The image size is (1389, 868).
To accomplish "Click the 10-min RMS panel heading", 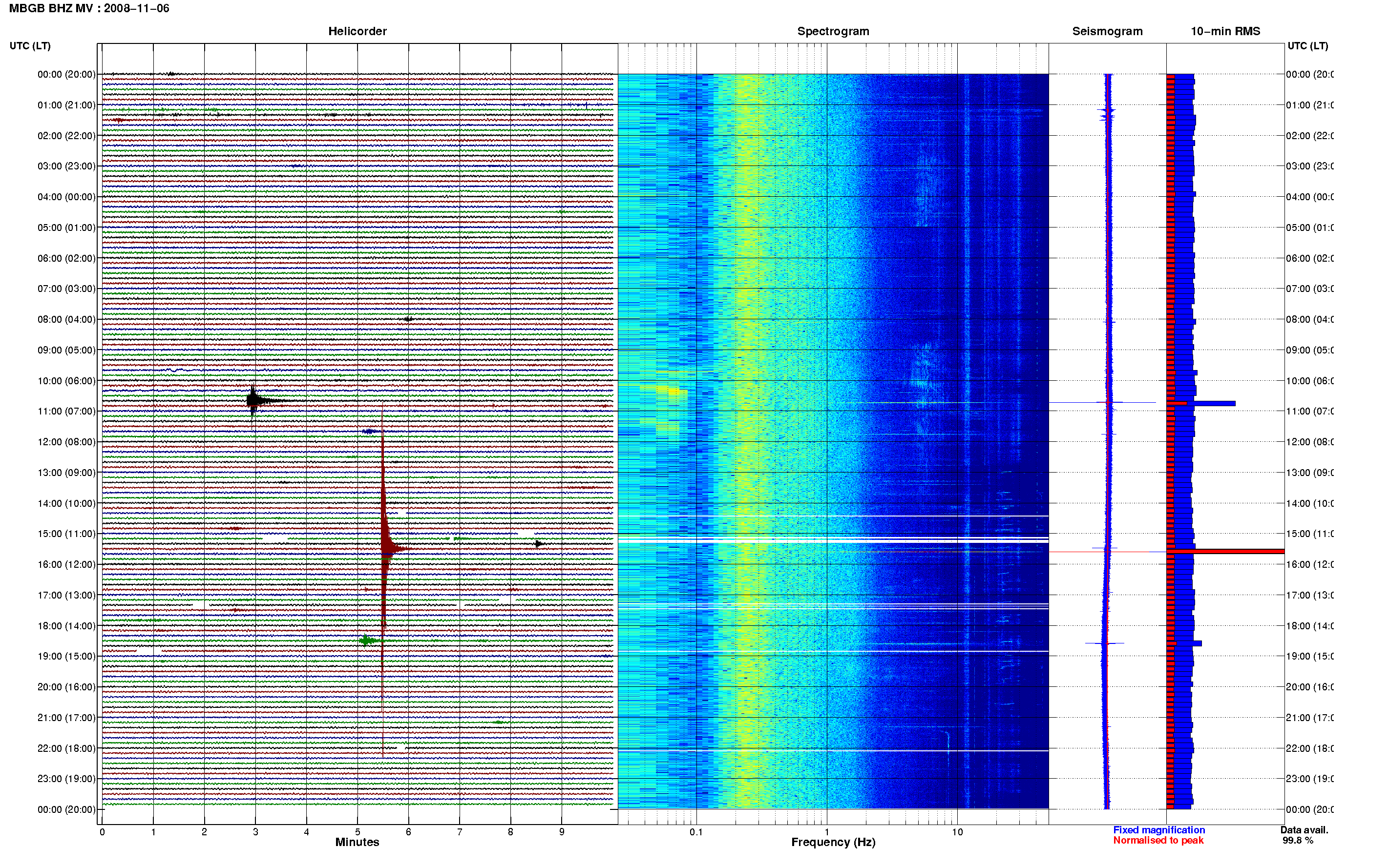I will click(1225, 31).
